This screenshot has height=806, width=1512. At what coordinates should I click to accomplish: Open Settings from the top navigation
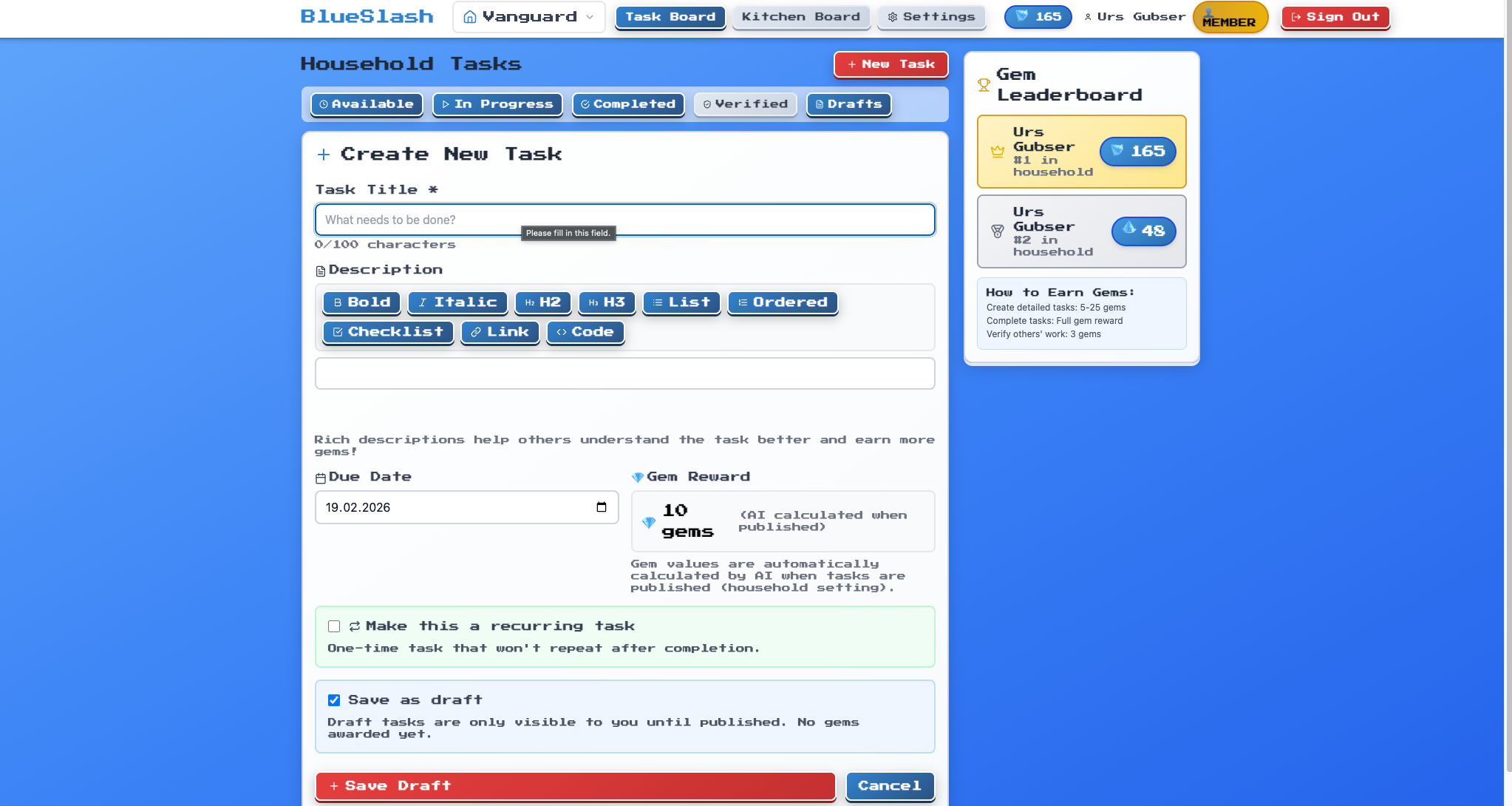(930, 16)
